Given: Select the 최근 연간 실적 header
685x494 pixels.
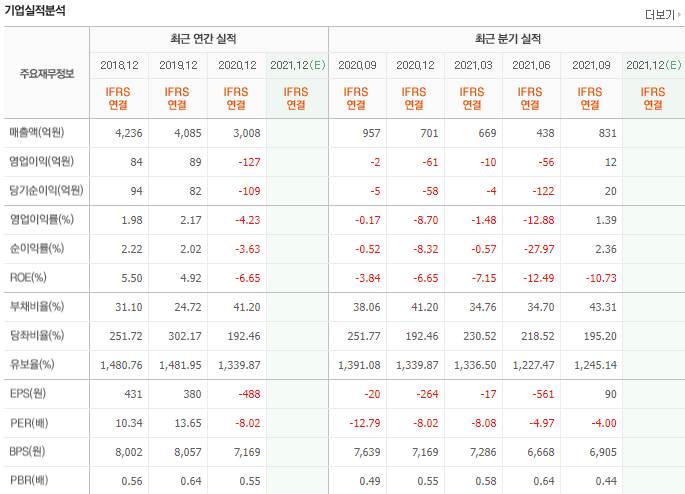Looking at the screenshot, I should pyautogui.click(x=203, y=39).
